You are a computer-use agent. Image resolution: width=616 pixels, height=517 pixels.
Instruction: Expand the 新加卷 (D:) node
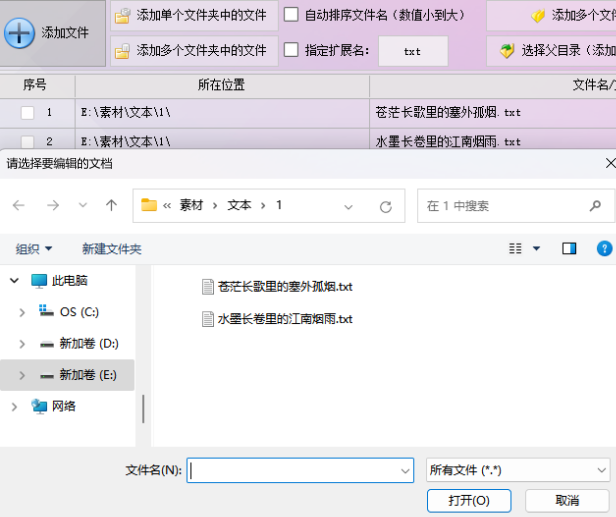[22, 344]
